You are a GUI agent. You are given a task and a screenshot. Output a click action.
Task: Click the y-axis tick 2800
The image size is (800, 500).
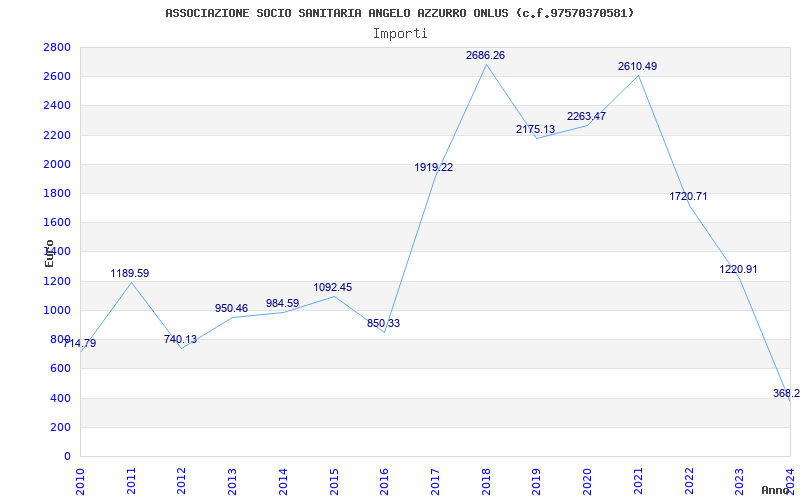pyautogui.click(x=57, y=47)
